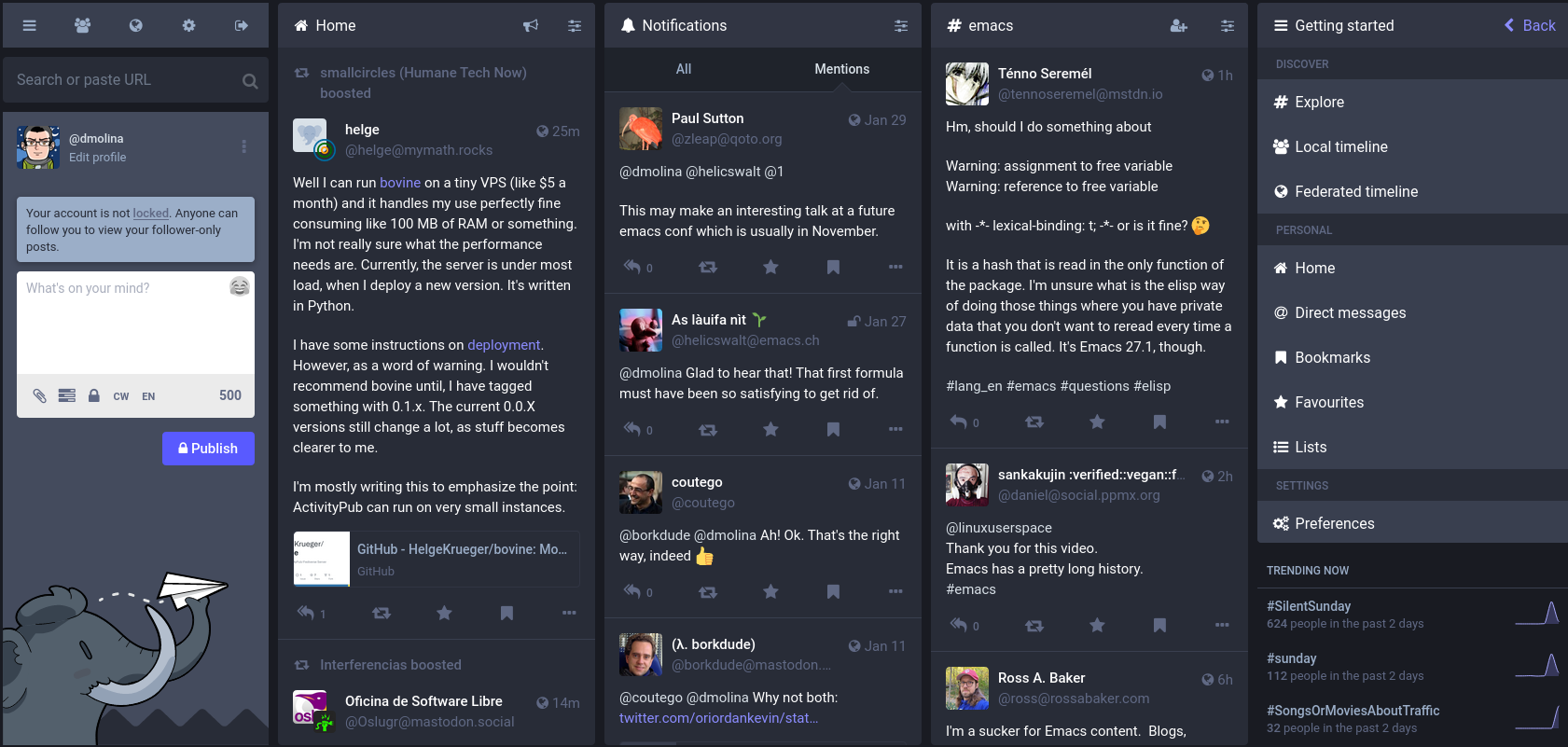This screenshot has height=747, width=1568.
Task: Show announcements with Home megaphone icon
Action: pyautogui.click(x=531, y=25)
